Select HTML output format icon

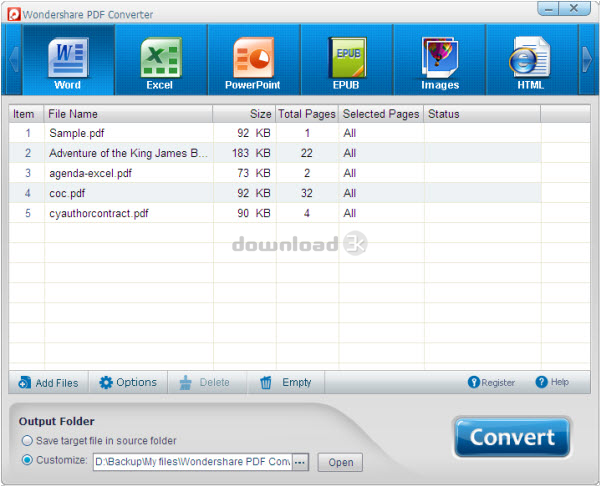(x=532, y=60)
